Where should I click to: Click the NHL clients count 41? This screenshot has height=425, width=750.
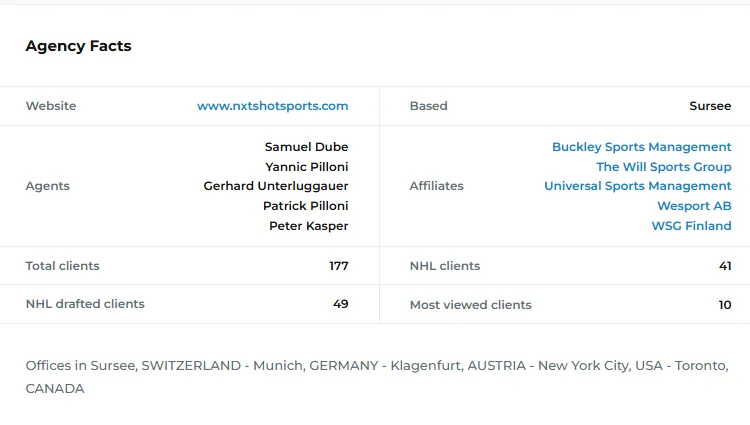point(724,266)
